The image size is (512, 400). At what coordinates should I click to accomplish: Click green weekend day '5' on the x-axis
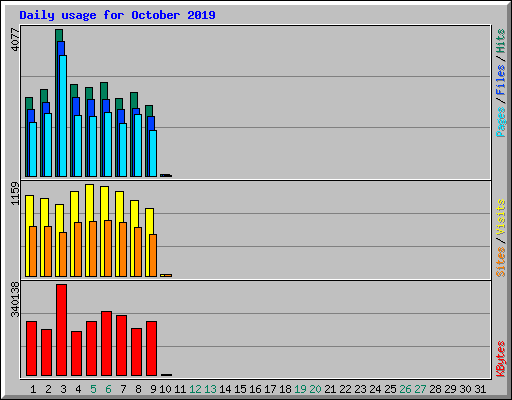click(93, 389)
